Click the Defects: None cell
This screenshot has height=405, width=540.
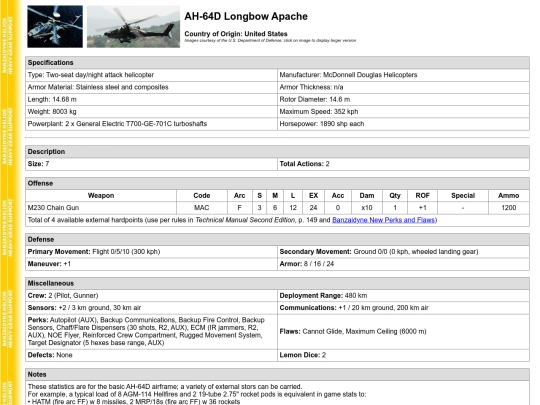[151, 355]
